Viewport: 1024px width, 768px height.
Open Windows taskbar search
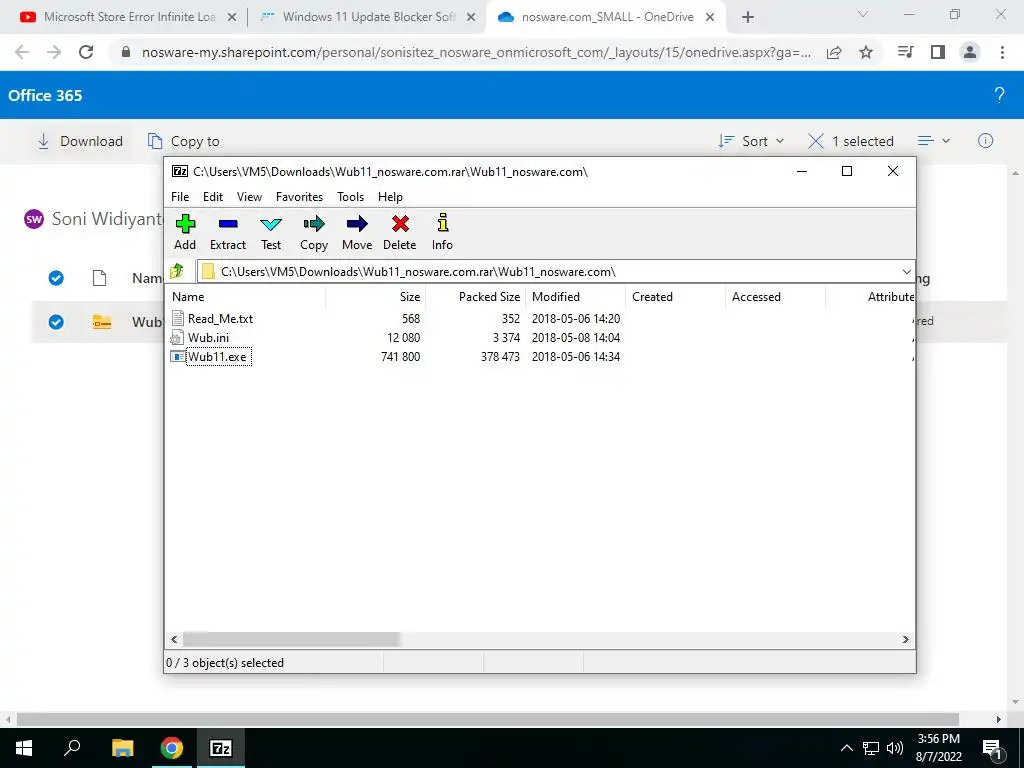(72, 748)
